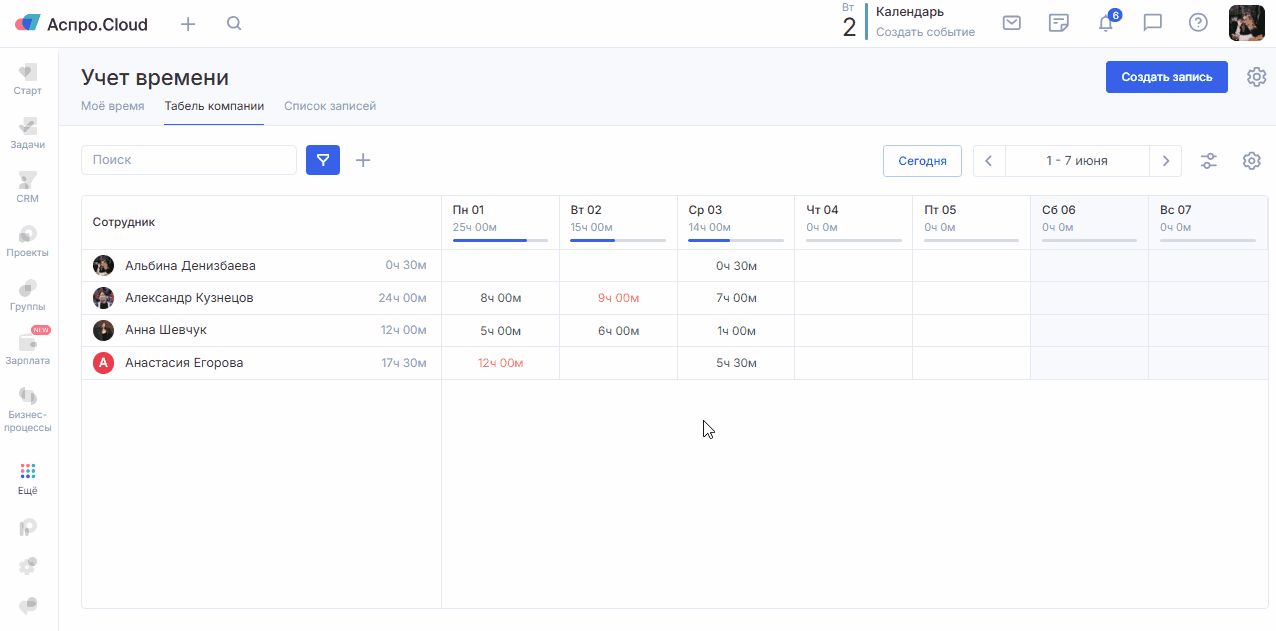
Task: Click the Вт 02 column header
Action: tap(618, 222)
